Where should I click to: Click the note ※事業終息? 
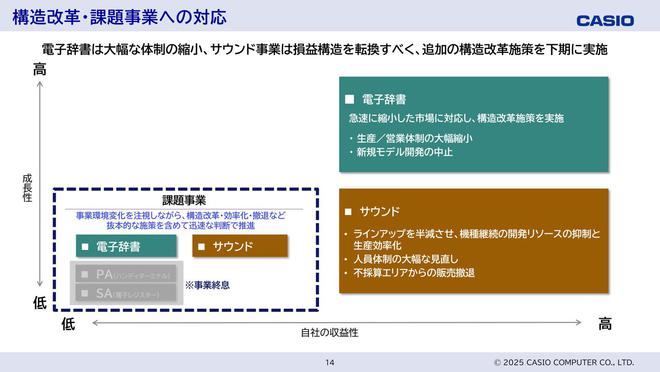(207, 285)
